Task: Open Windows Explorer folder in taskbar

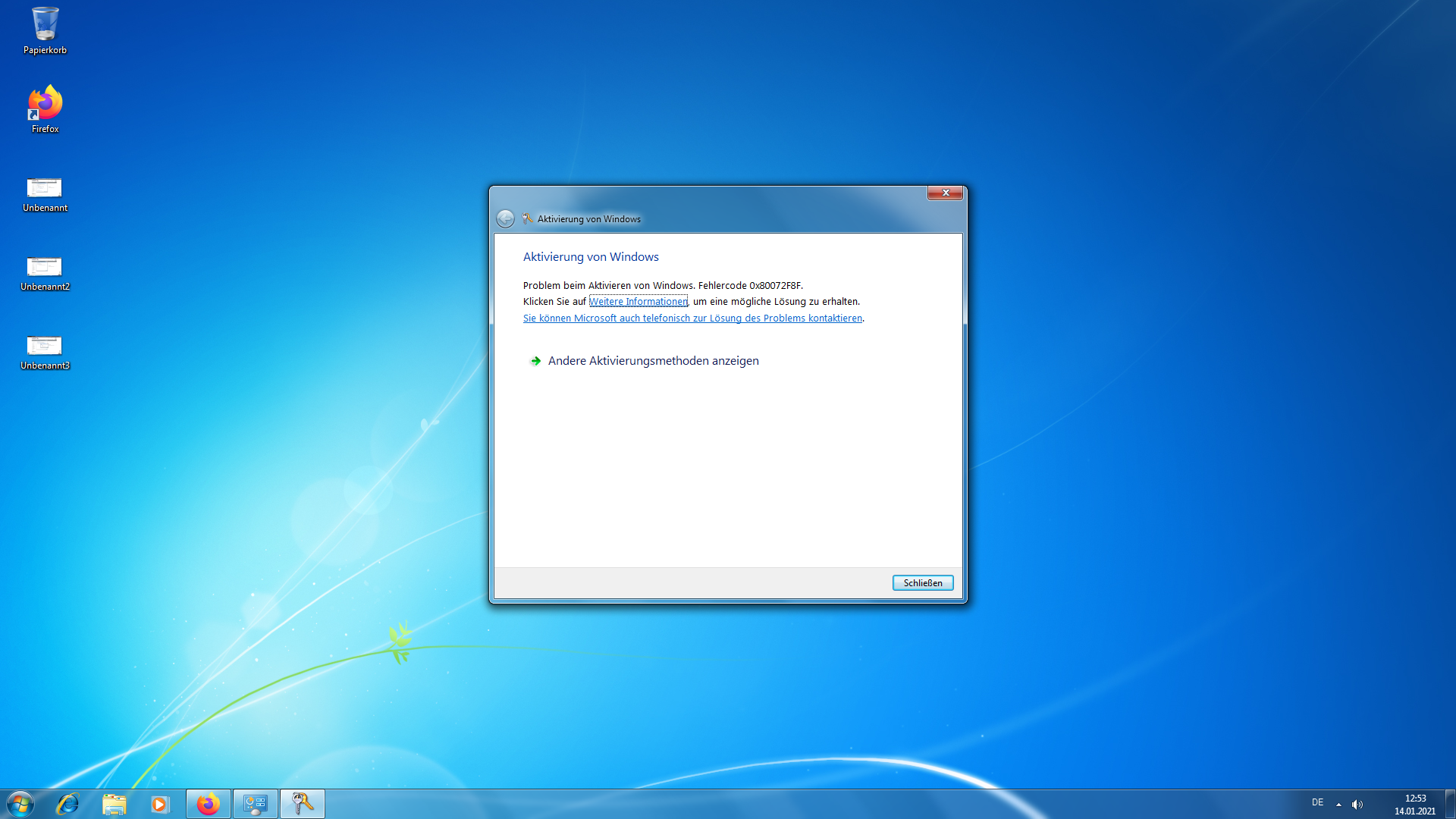Action: (x=114, y=804)
